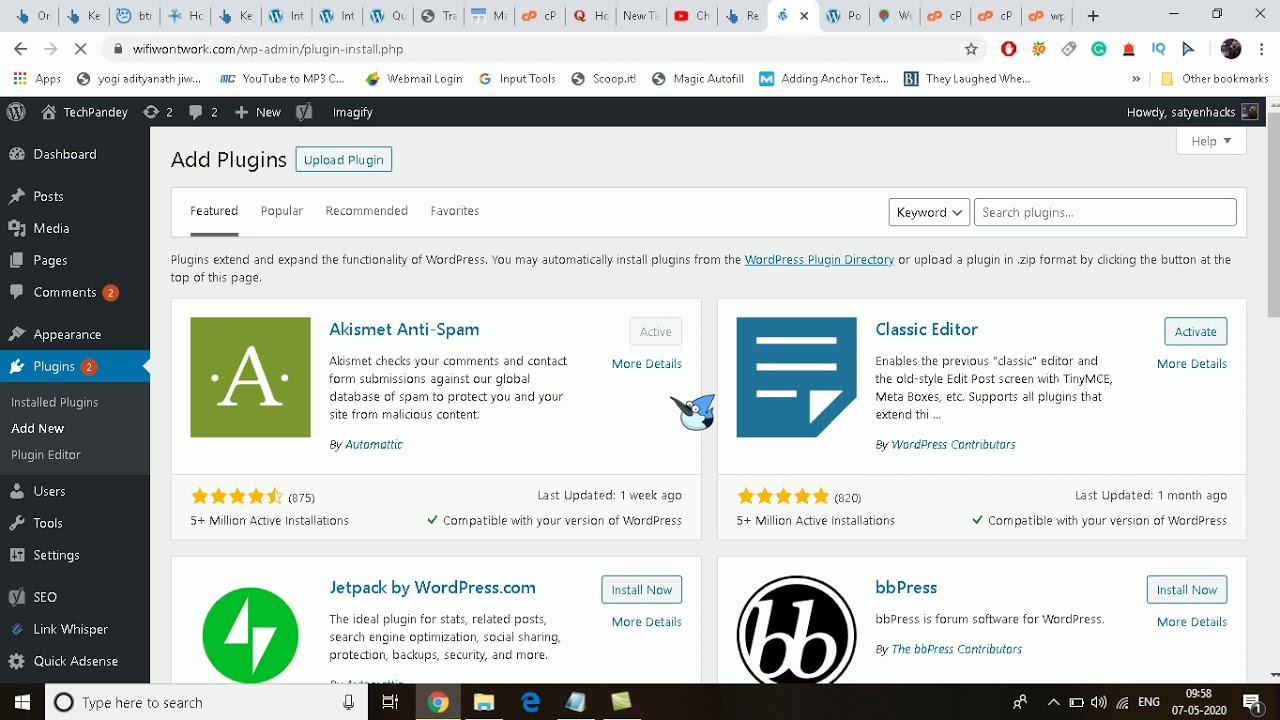The height and width of the screenshot is (720, 1280).
Task: Stop page loading in Chrome
Action: [82, 48]
